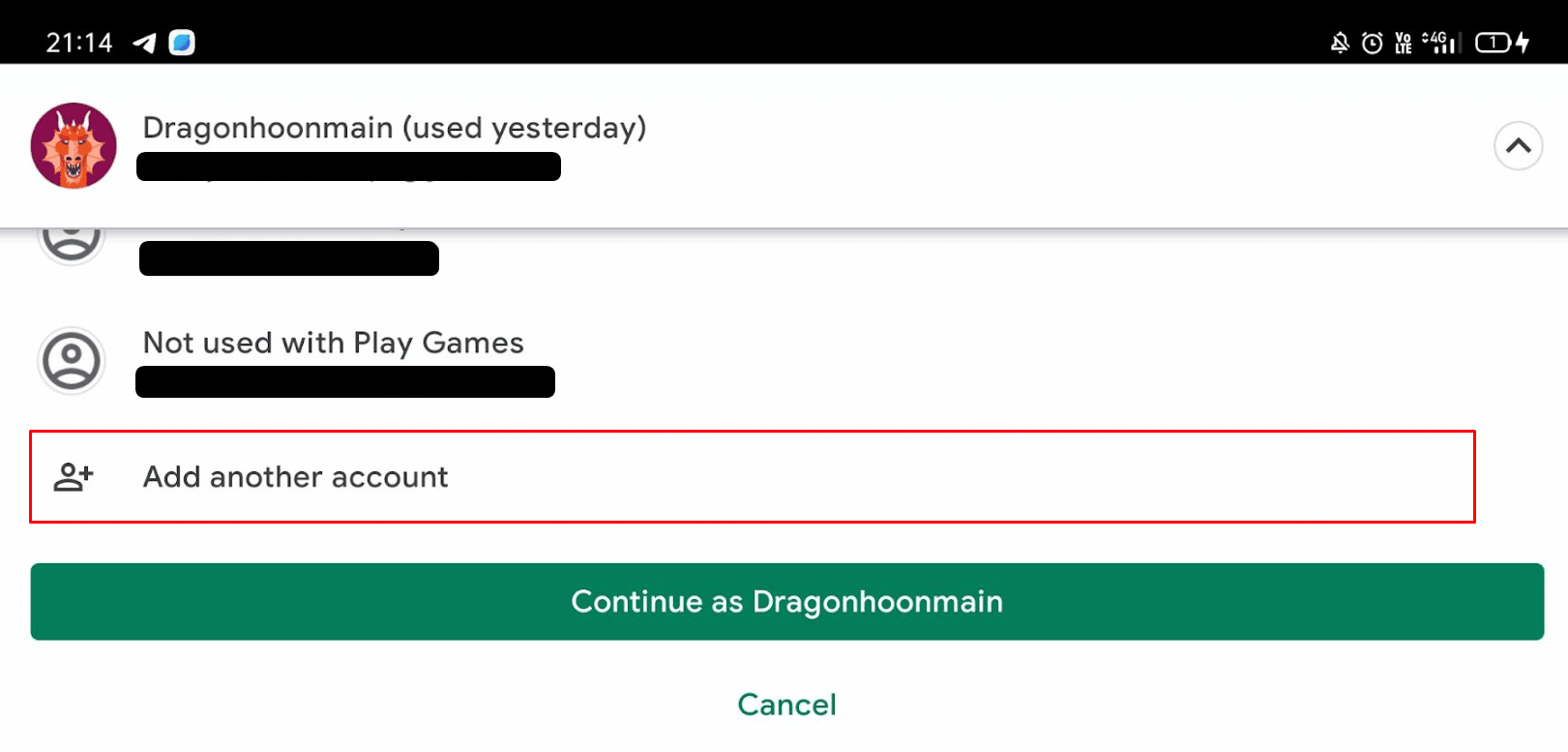Tap the VoLTE status indicator
This screenshot has width=1568, height=752.
click(1403, 43)
